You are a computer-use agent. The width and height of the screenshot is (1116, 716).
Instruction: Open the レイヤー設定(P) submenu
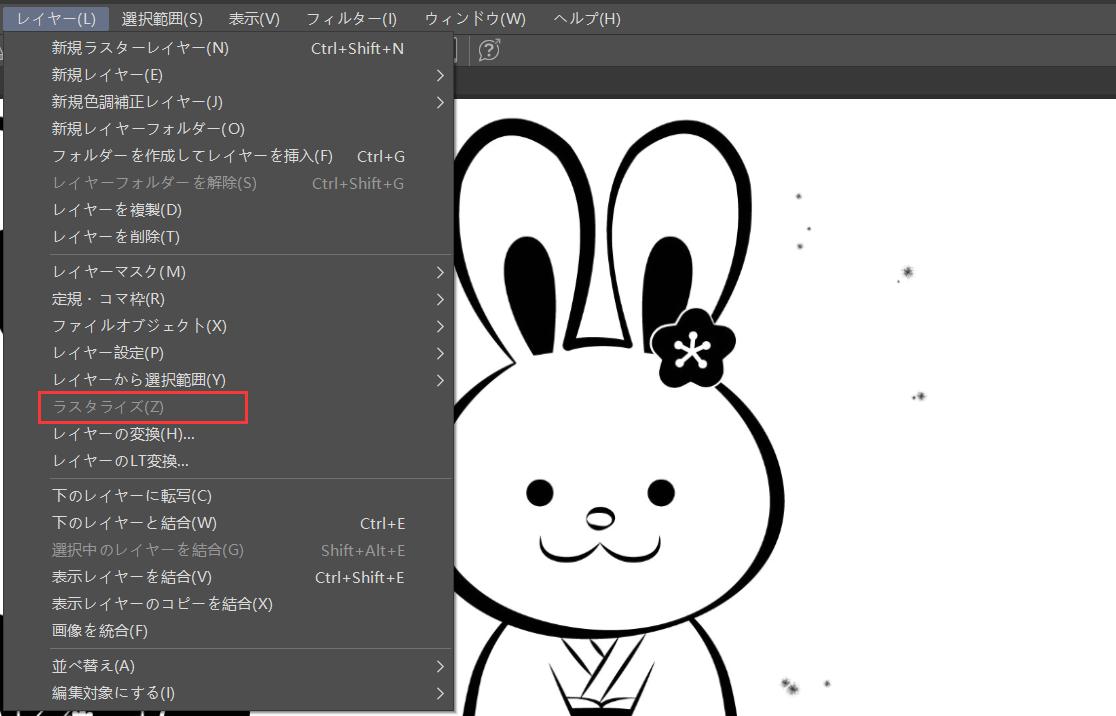pyautogui.click(x=108, y=353)
